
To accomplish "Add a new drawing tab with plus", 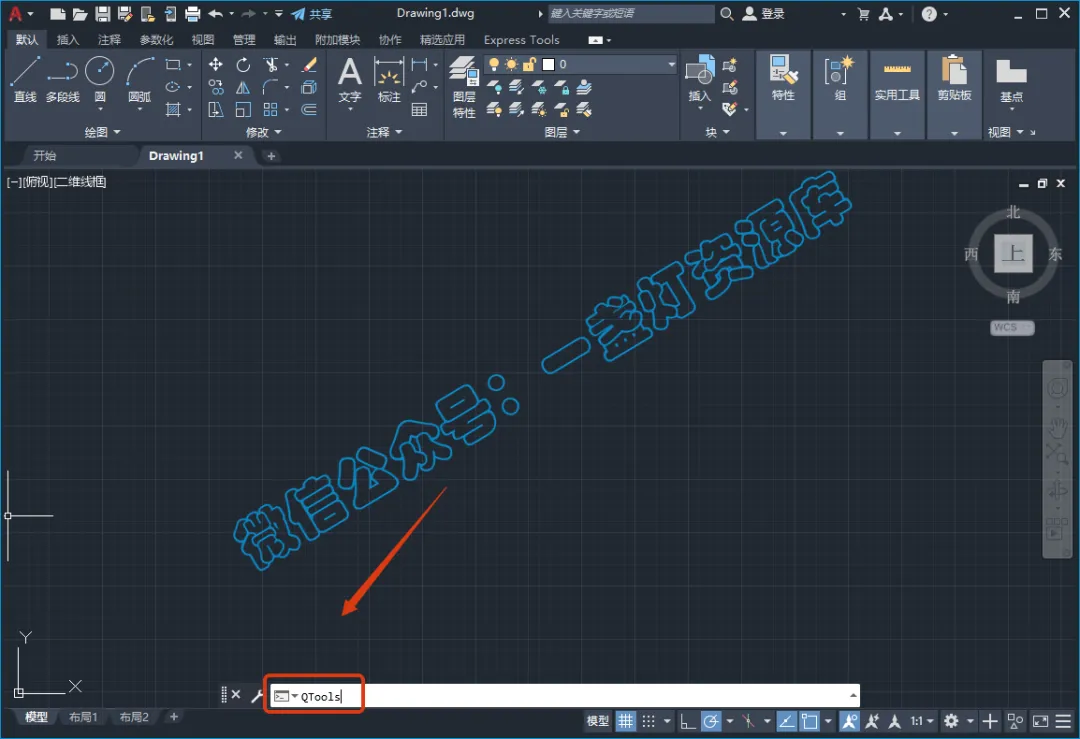I will point(271,156).
